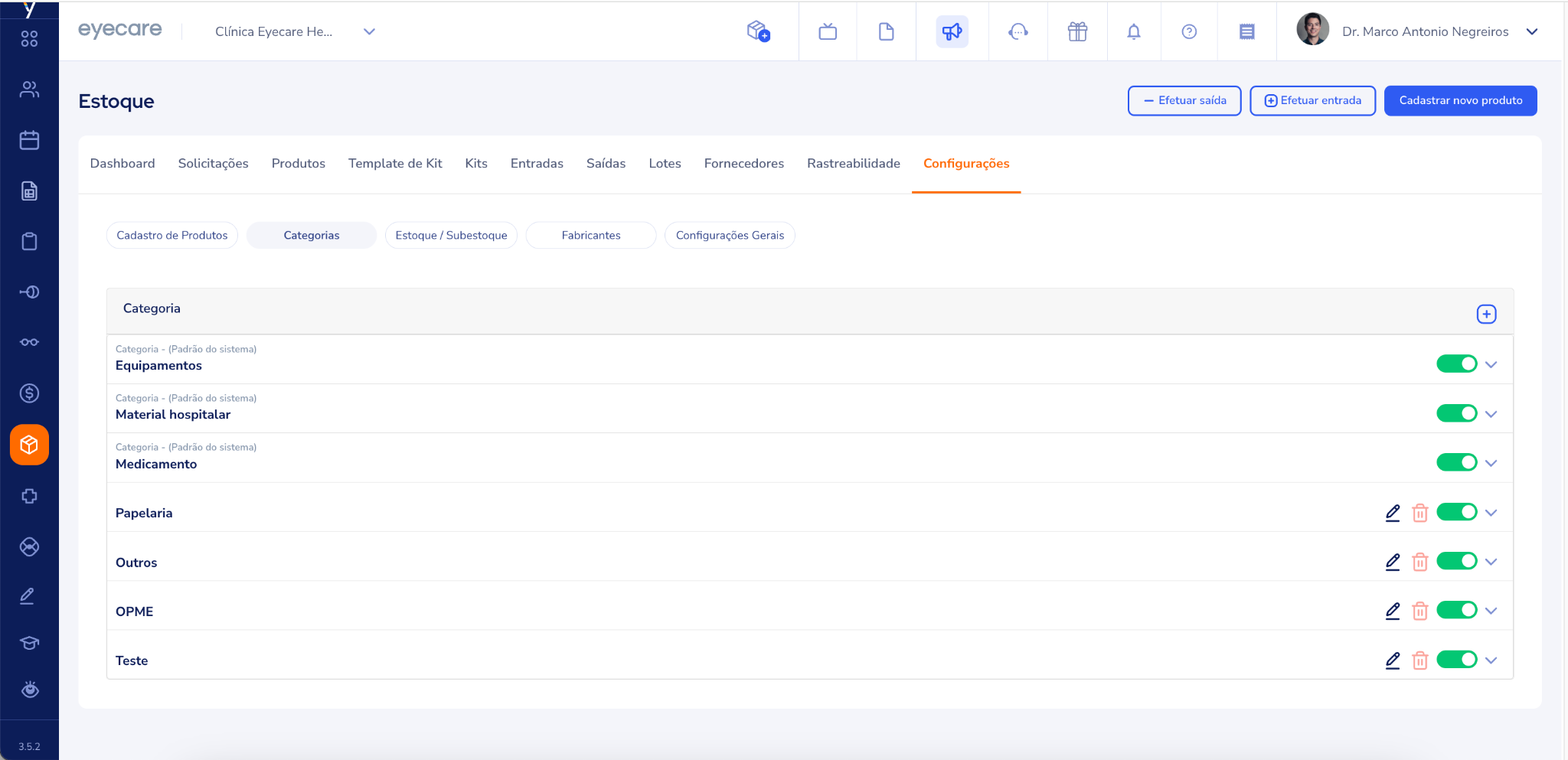Click the gift icon in top bar
1568x760 pixels.
tap(1077, 31)
